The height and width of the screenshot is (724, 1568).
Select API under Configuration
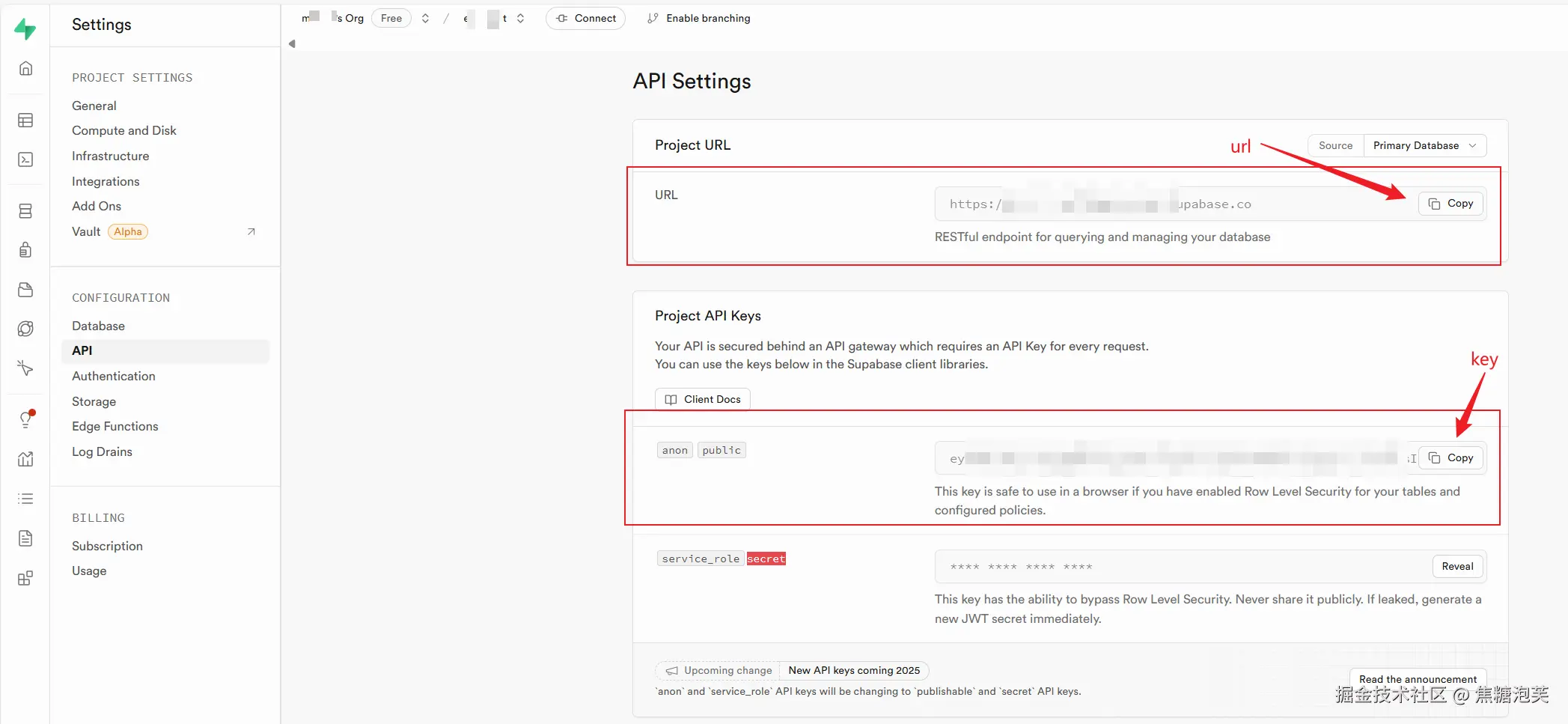click(165, 350)
